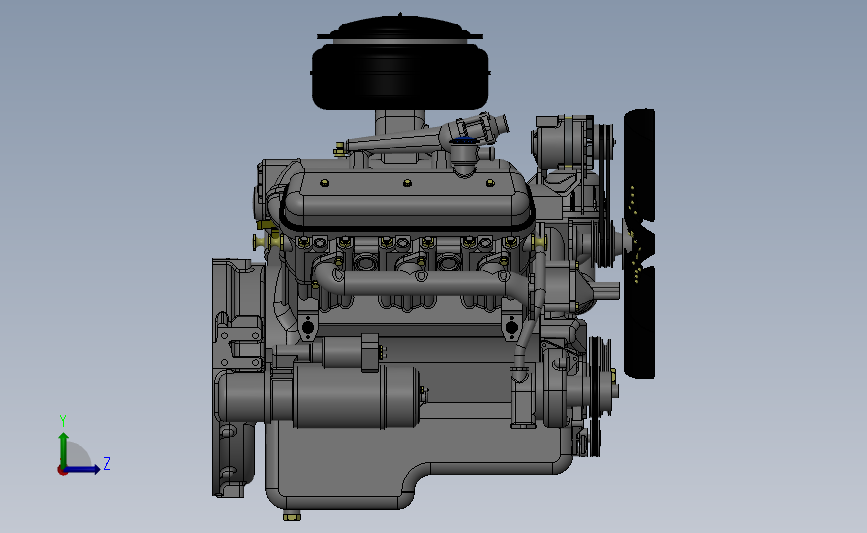
Task: Click the red origin ball of the triad
Action: (62, 471)
